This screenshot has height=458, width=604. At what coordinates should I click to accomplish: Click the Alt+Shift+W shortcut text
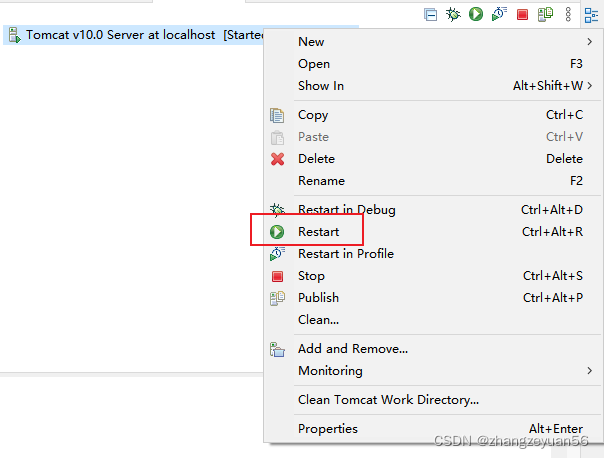point(548,86)
